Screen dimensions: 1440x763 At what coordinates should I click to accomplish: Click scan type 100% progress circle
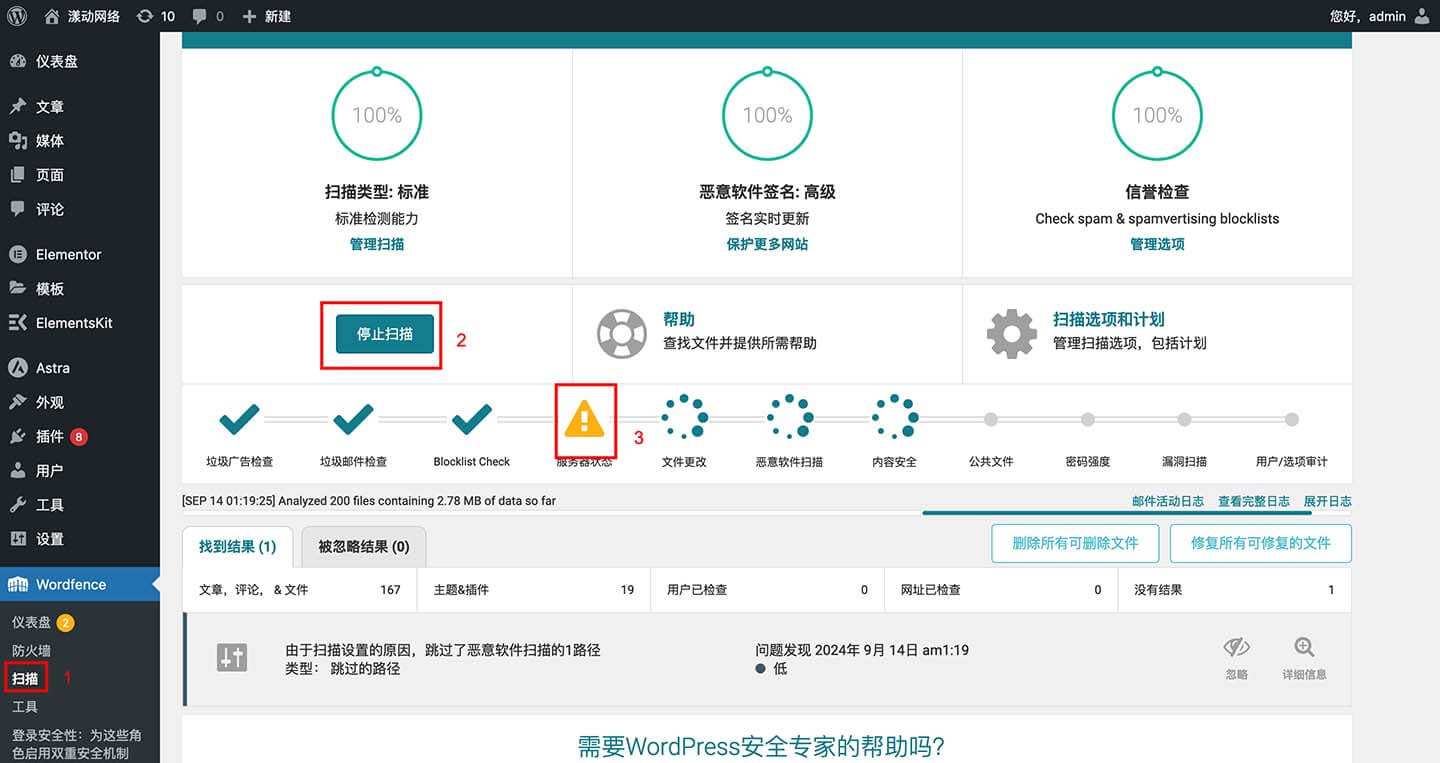[377, 115]
